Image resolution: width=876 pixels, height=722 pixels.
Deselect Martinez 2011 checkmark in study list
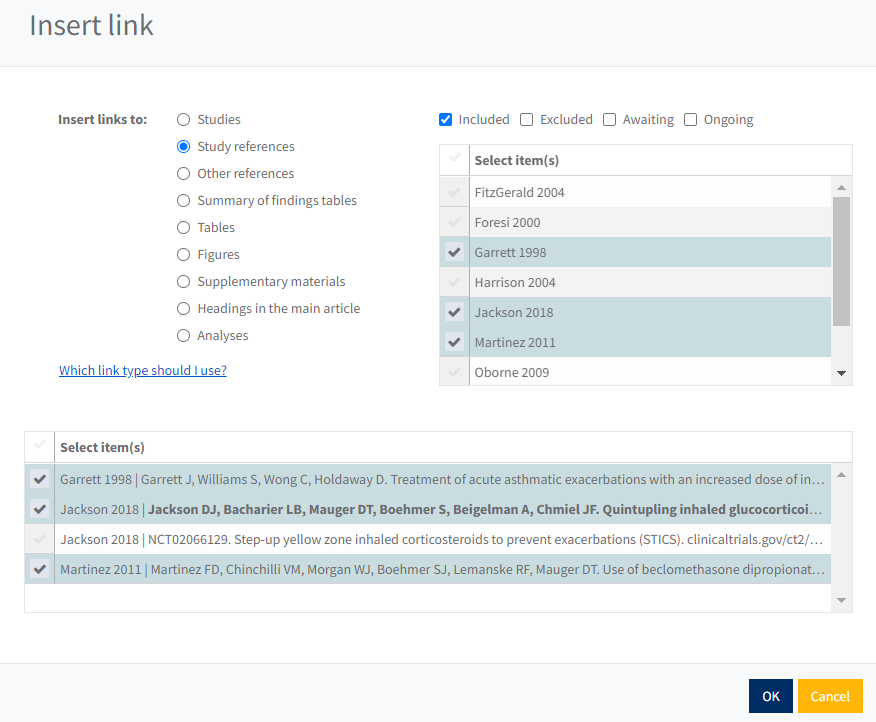pyautogui.click(x=455, y=342)
